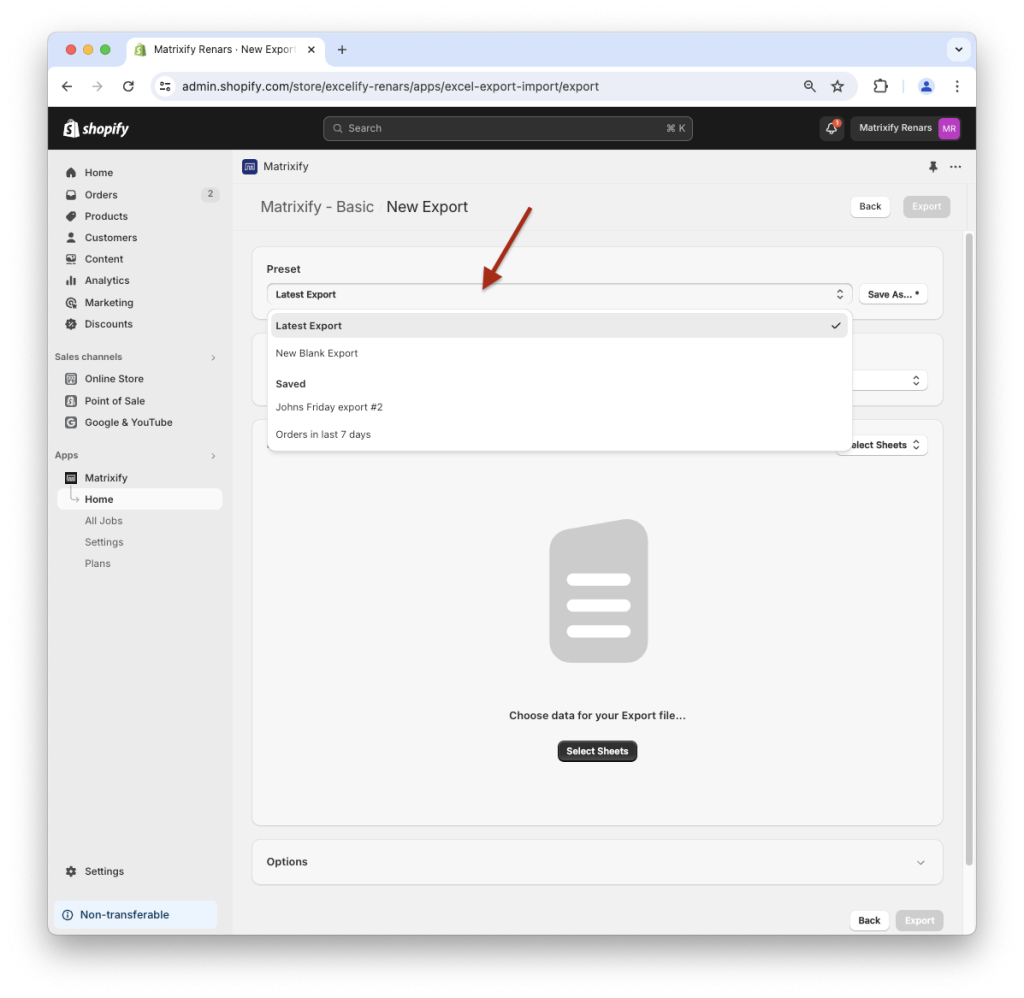
Task: Click the Products icon in the sidebar
Action: (71, 215)
